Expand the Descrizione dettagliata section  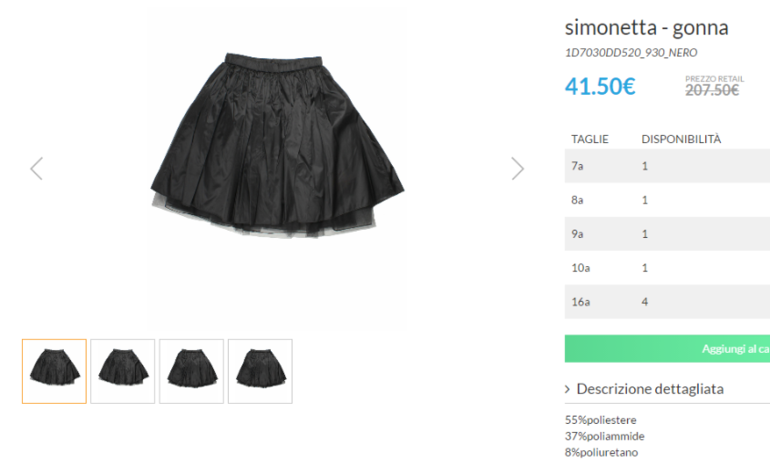(650, 389)
